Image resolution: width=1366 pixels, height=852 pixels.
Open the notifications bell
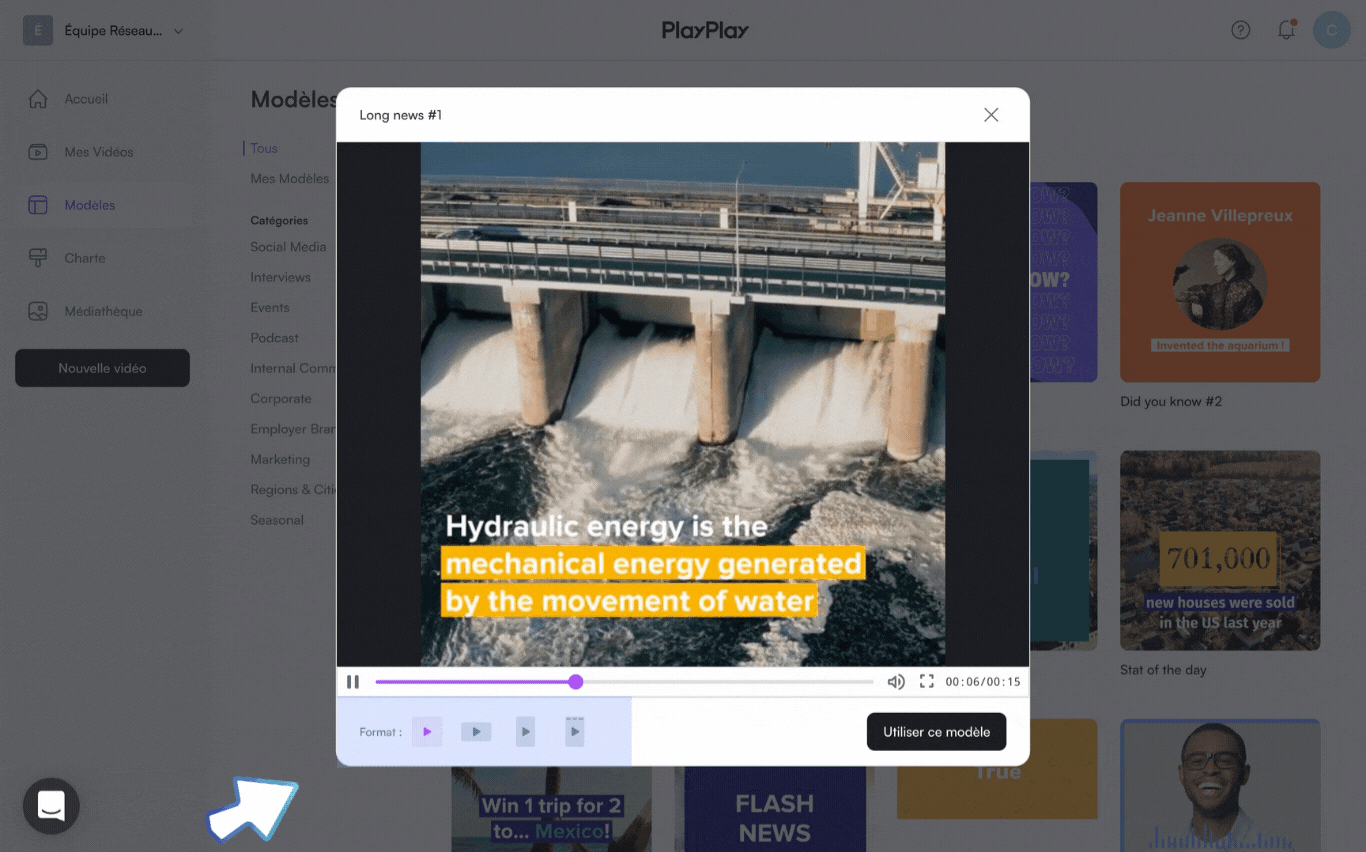[x=1287, y=30]
